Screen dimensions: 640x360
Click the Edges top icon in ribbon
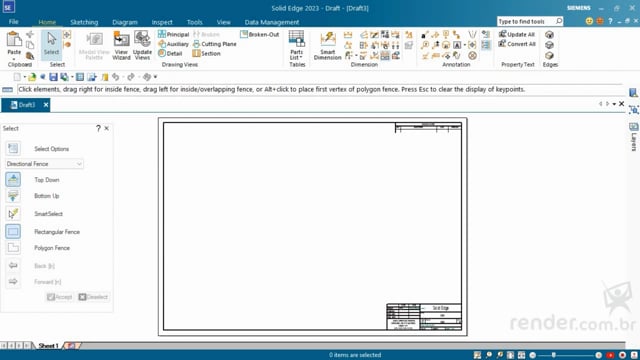click(549, 35)
